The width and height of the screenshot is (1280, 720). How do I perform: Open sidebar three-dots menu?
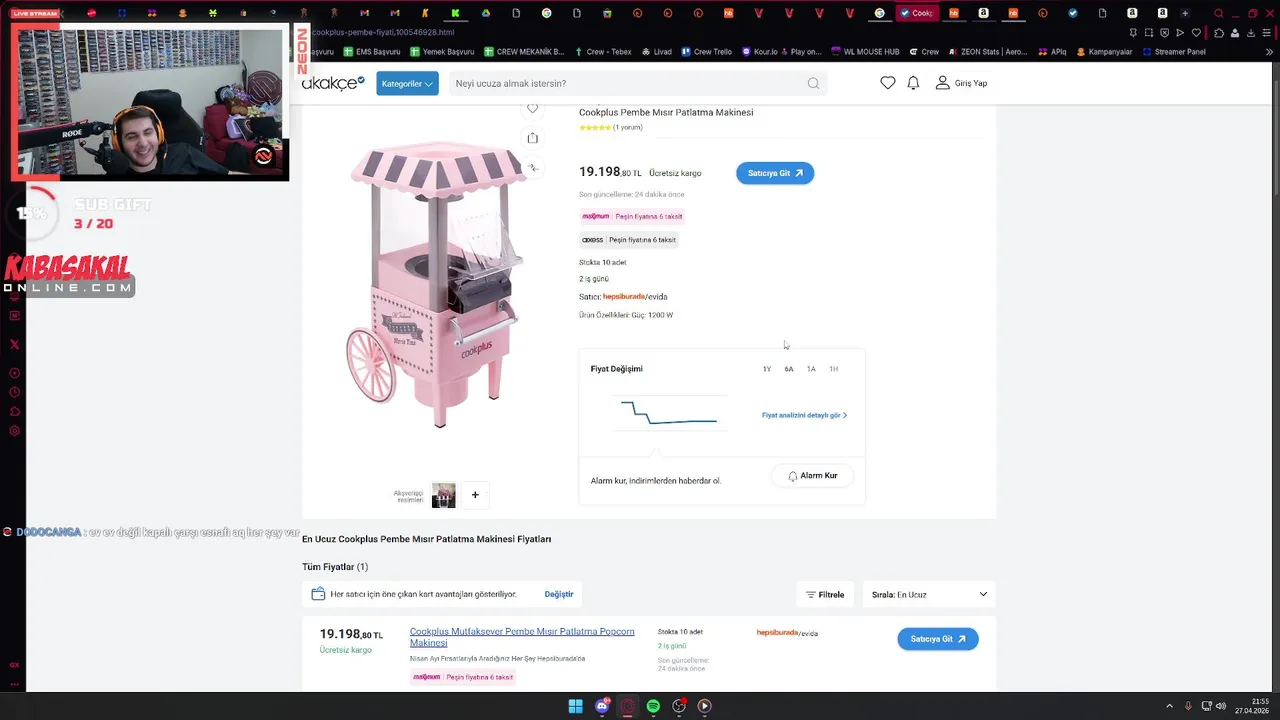pos(14,685)
